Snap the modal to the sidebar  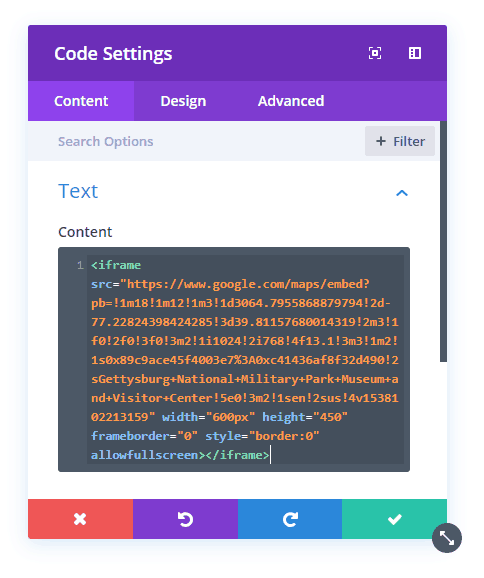tap(415, 53)
